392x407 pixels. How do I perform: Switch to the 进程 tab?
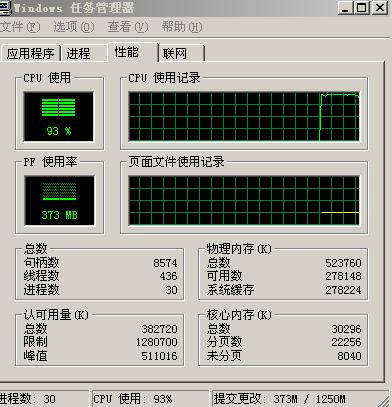84,53
